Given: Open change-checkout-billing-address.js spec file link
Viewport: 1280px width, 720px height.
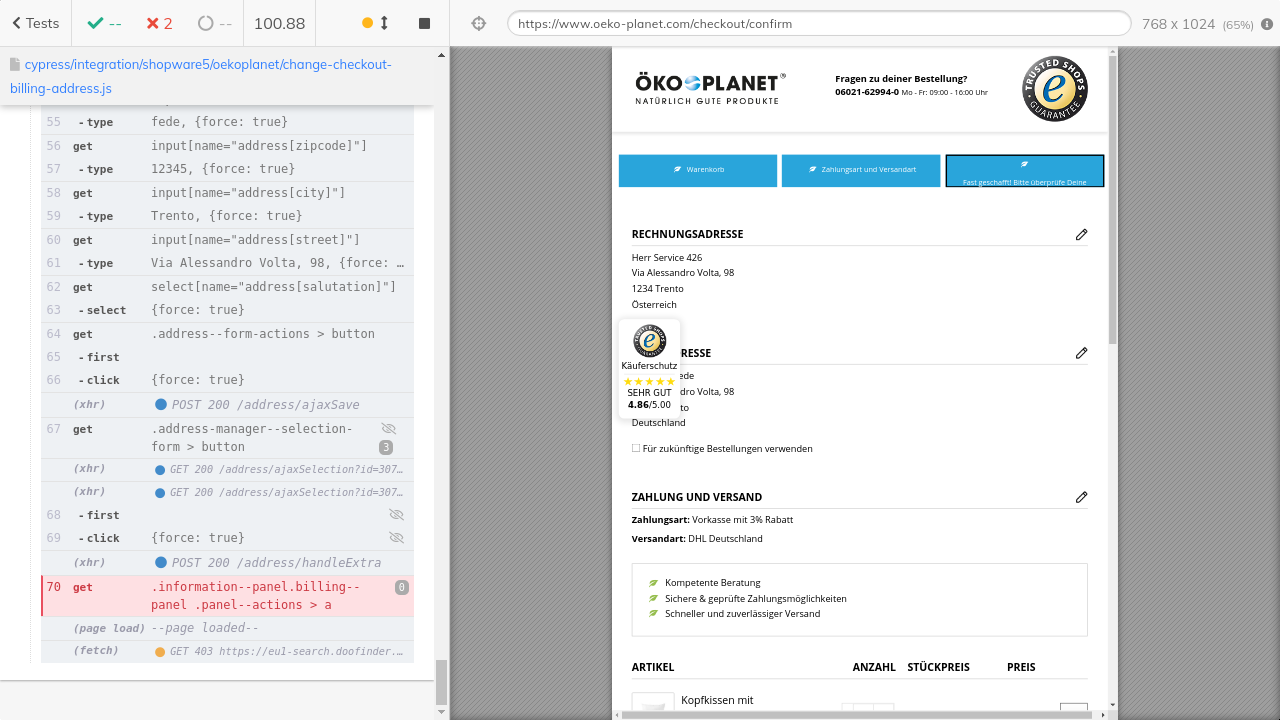Looking at the screenshot, I should (x=200, y=76).
